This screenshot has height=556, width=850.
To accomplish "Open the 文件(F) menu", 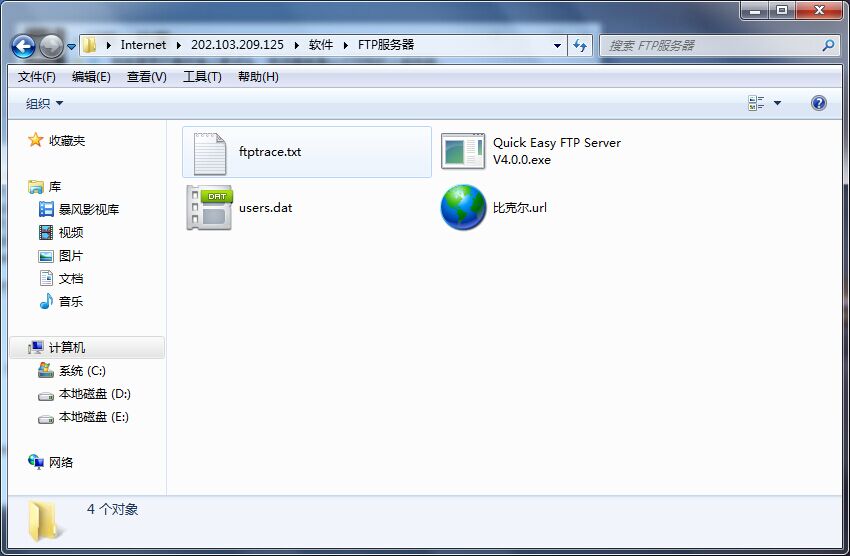I will coord(36,77).
